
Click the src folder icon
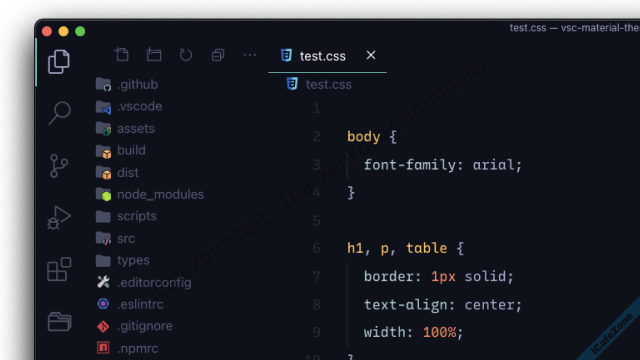click(x=103, y=238)
